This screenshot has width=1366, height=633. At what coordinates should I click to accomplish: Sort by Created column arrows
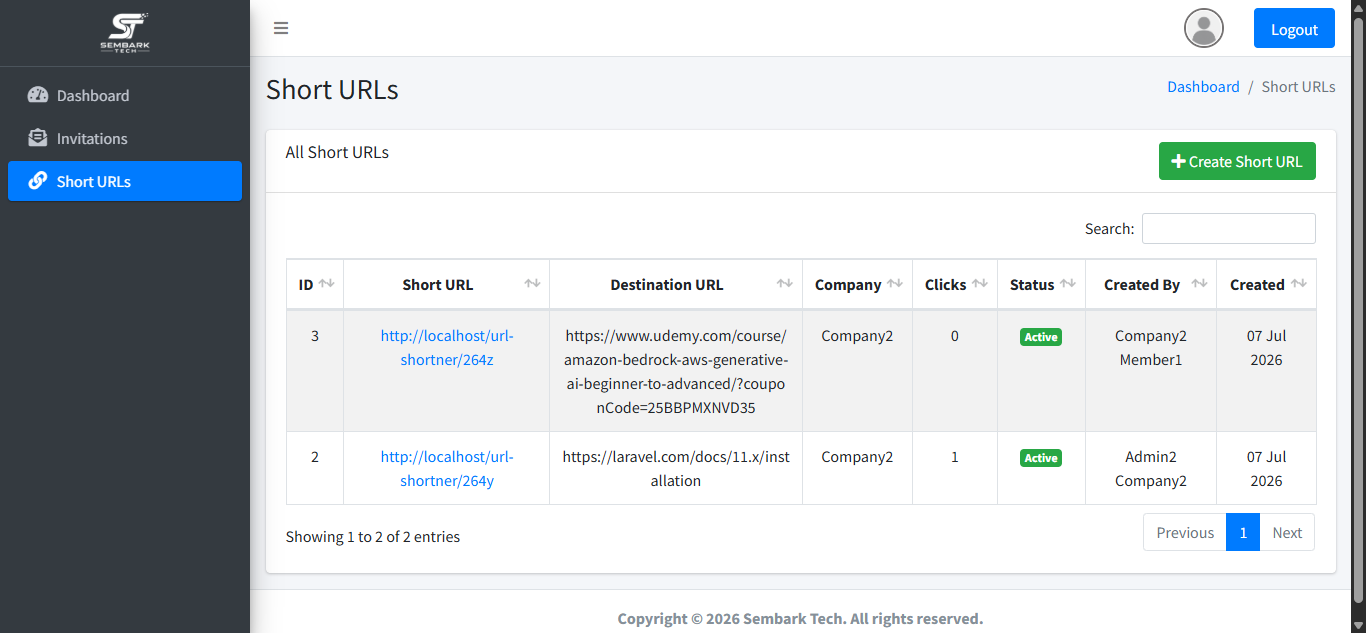[x=1299, y=284]
